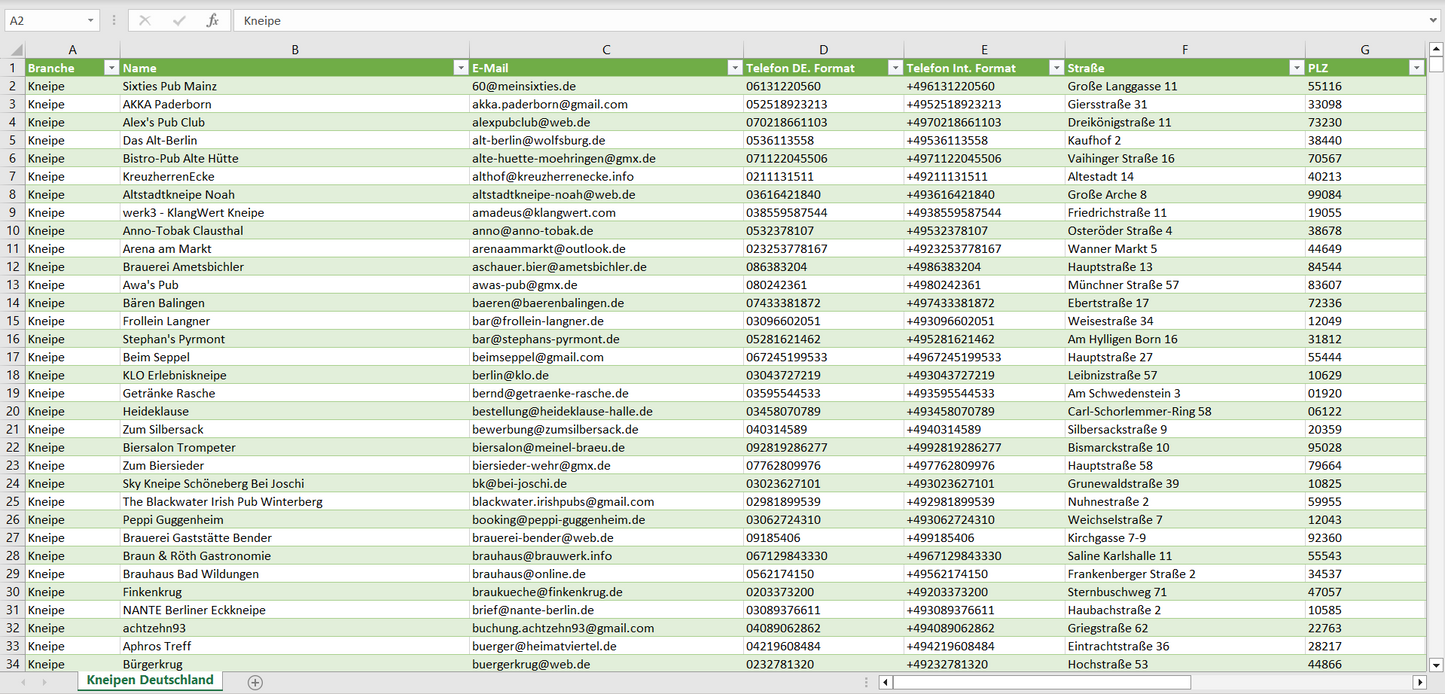The width and height of the screenshot is (1445, 694).
Task: Expand the formula bar with chevron
Action: pos(1434,20)
